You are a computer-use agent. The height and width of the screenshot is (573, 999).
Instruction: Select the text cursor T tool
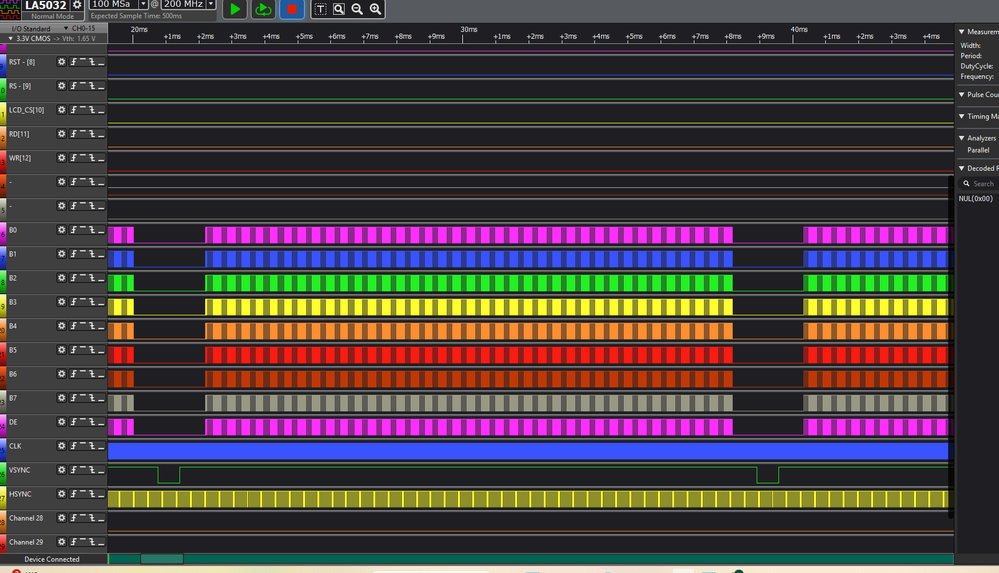(x=320, y=9)
